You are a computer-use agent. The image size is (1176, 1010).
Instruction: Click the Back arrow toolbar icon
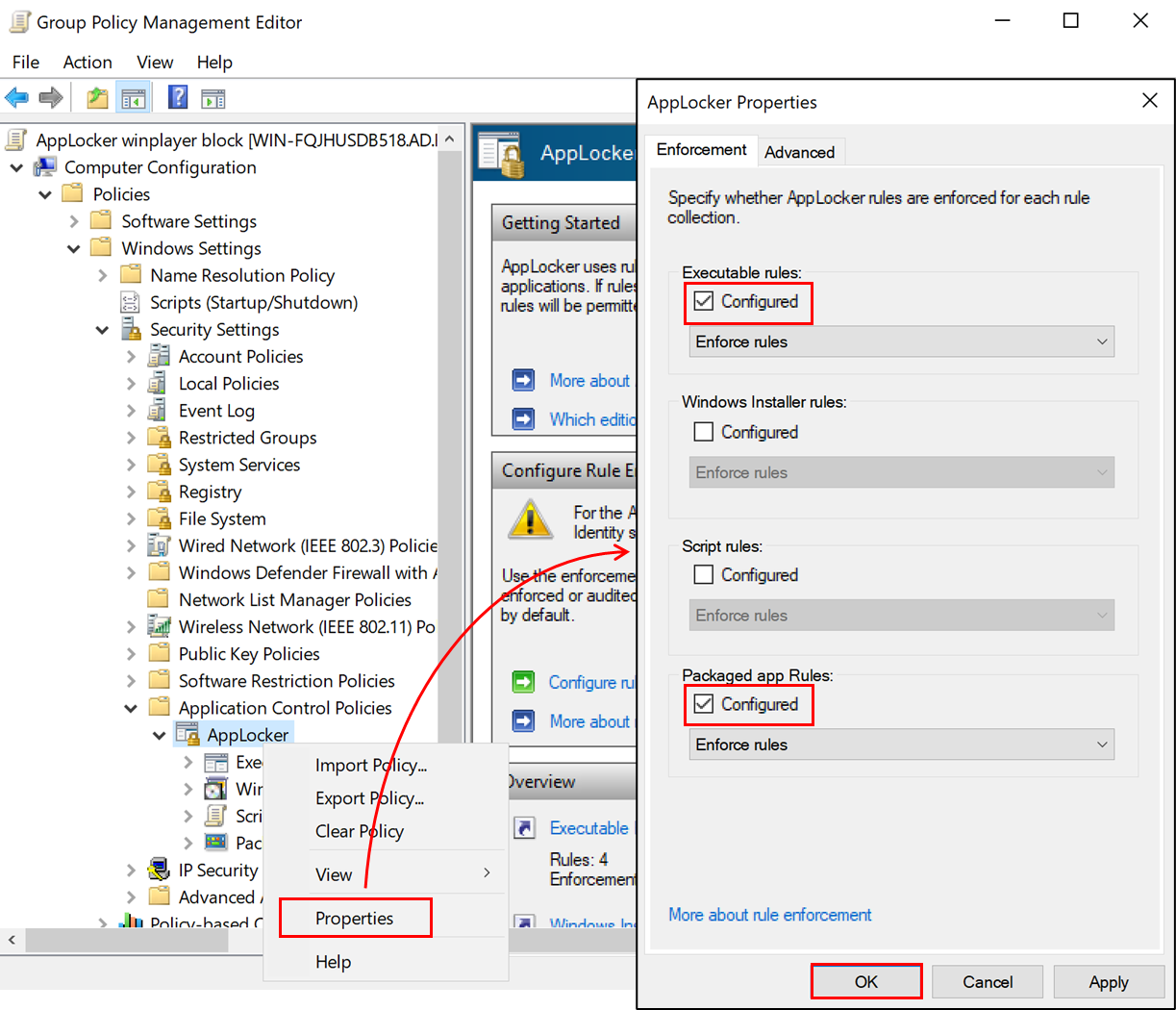tap(17, 97)
